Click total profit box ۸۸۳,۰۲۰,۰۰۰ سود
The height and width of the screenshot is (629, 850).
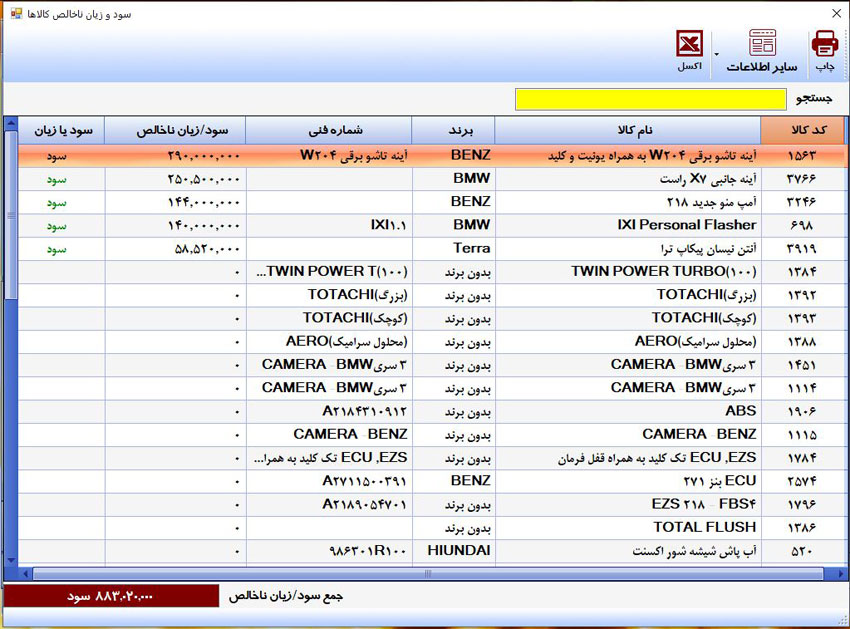pyautogui.click(x=111, y=596)
